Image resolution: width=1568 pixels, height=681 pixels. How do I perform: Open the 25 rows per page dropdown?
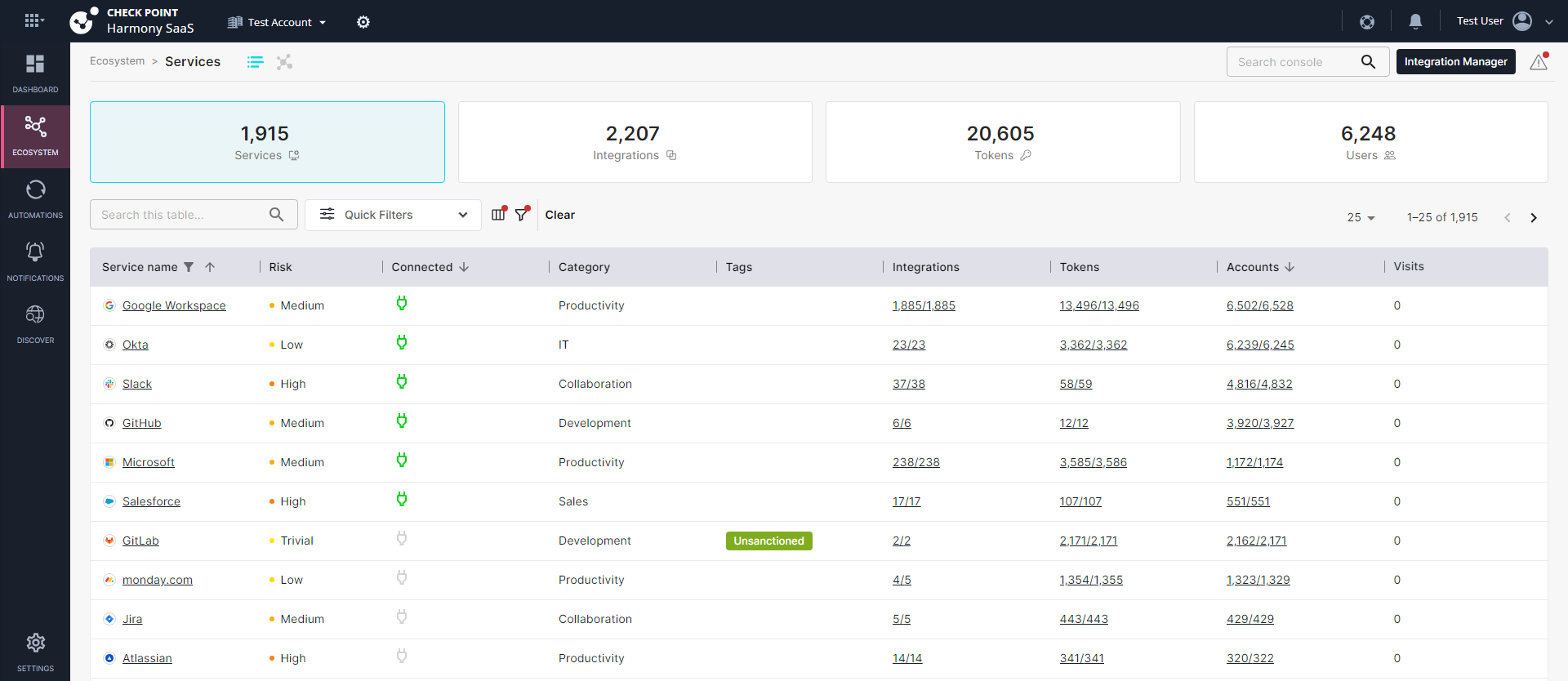[x=1361, y=217]
